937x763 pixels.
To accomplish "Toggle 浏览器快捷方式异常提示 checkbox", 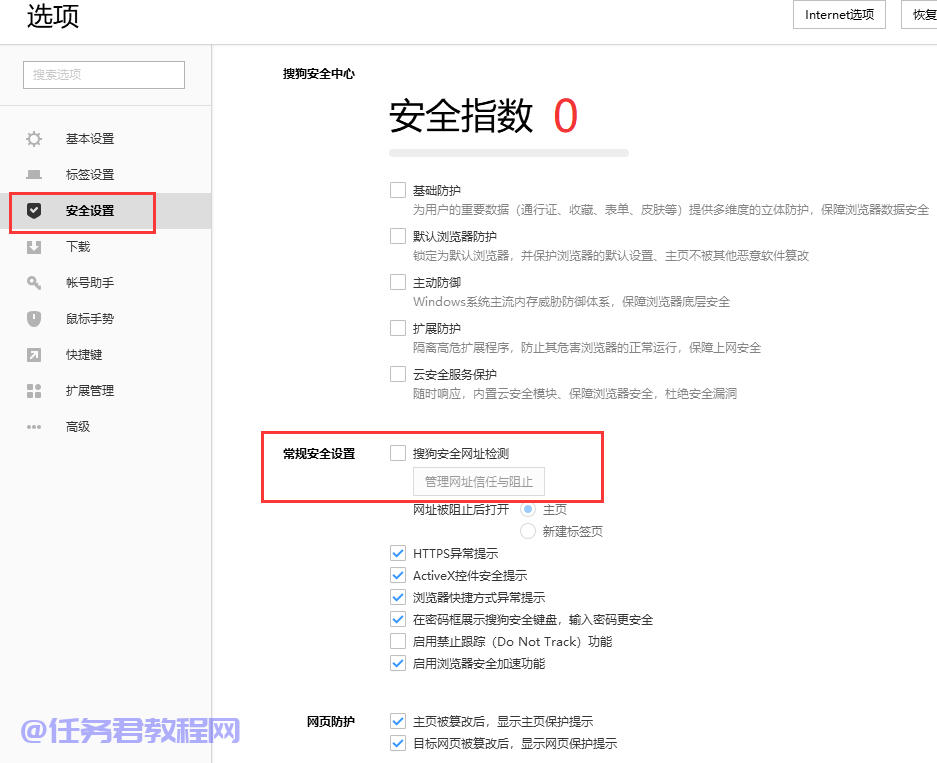I will point(398,597).
